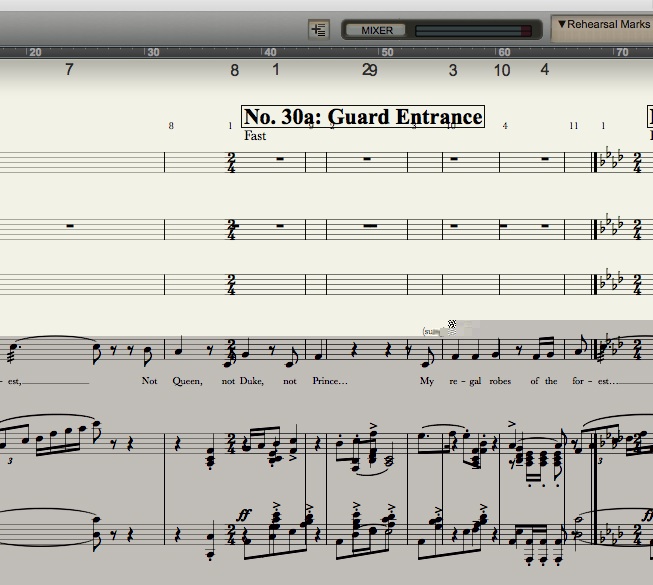Open the MIXER panel
The width and height of the screenshot is (653, 585).
[376, 30]
